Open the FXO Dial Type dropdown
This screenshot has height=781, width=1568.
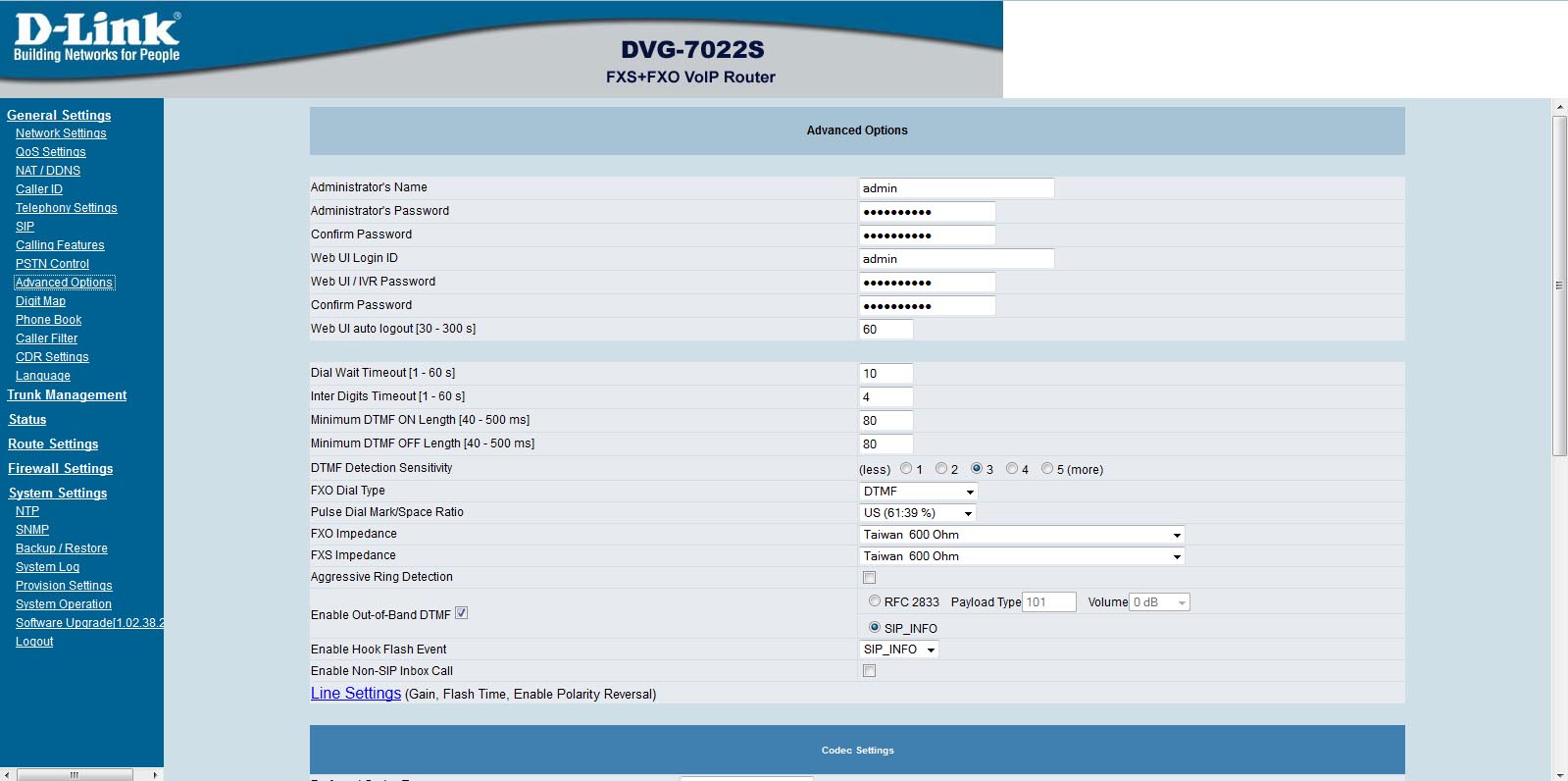click(x=919, y=492)
